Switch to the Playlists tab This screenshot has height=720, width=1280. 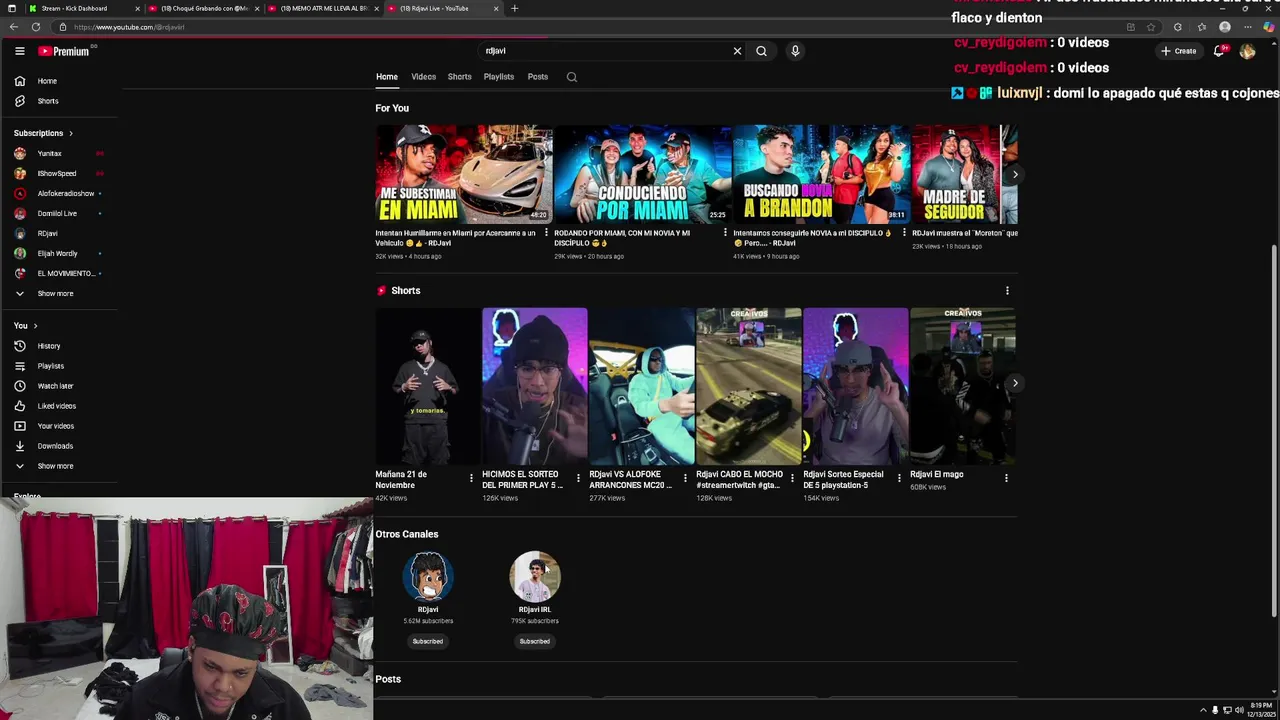tap(498, 77)
